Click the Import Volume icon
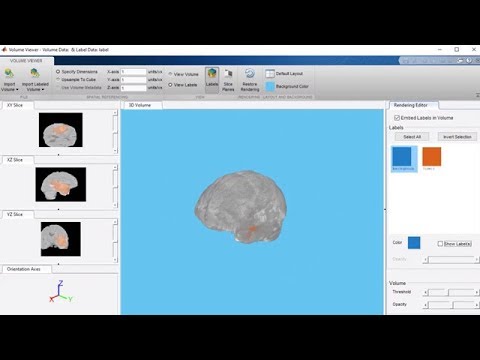Viewport: 480px width, 360px height. click(x=9, y=73)
